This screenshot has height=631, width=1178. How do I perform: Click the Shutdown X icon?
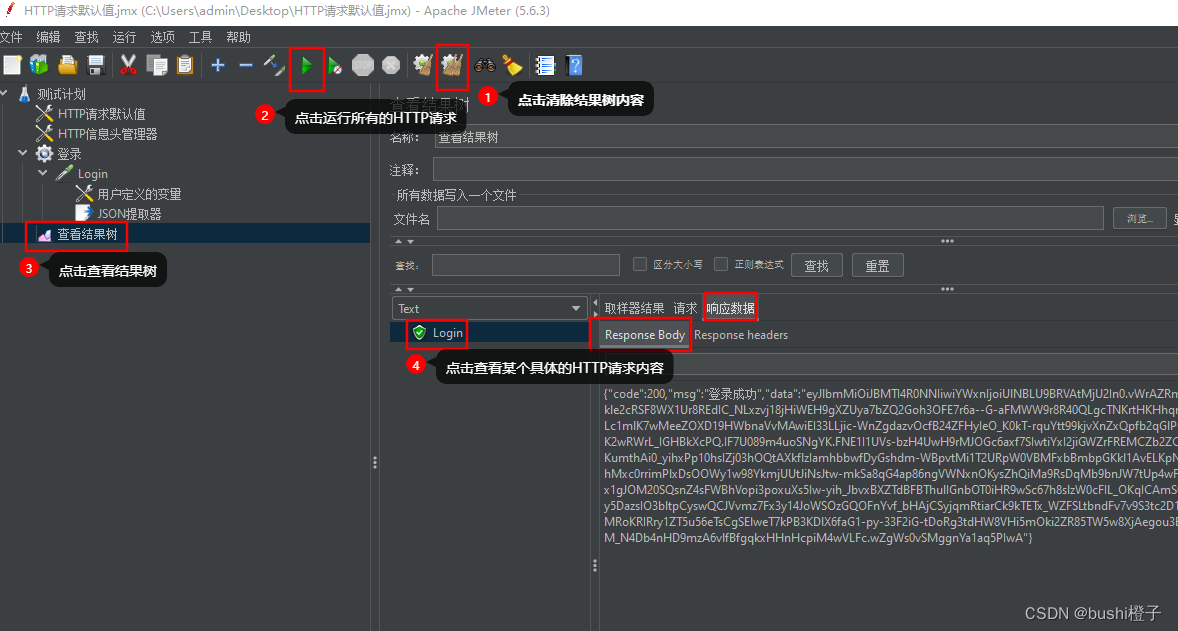click(391, 65)
